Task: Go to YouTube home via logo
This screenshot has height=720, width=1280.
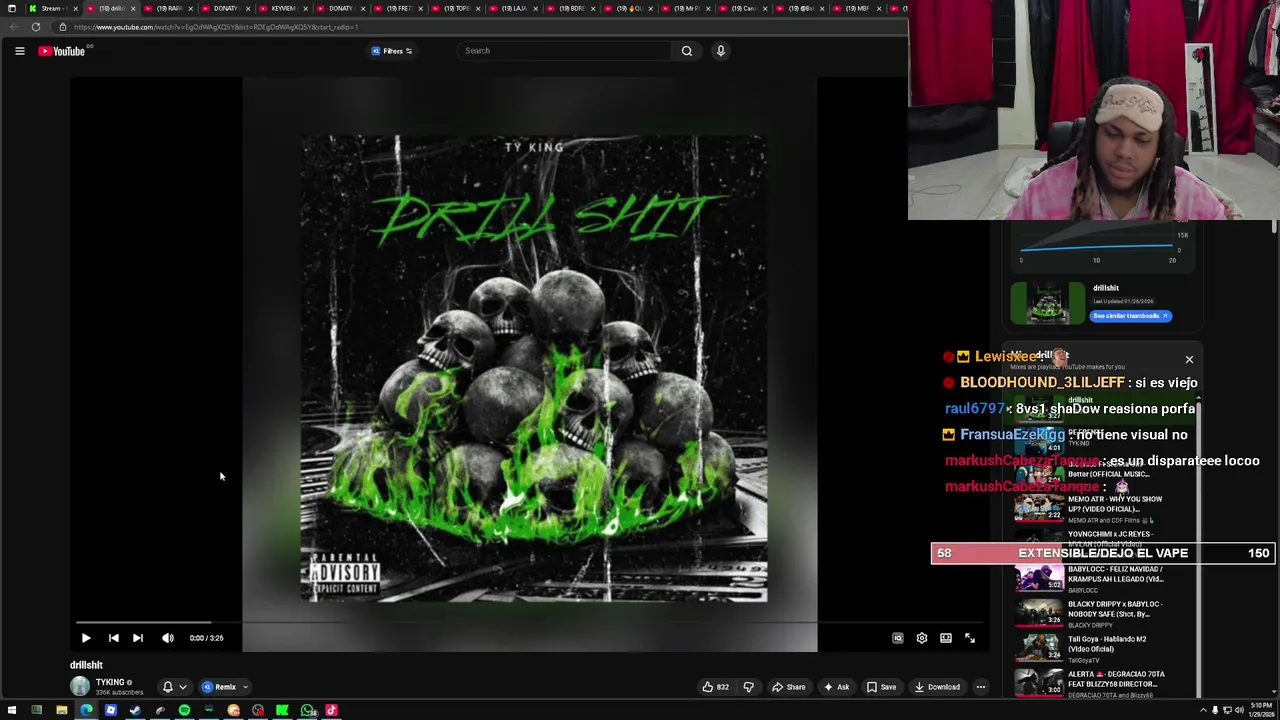Action: (x=62, y=51)
